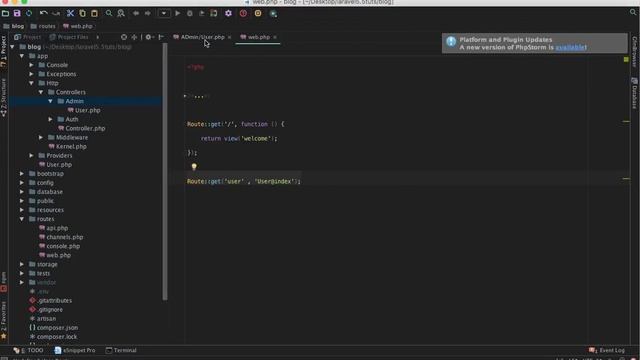Follow the 'available!' update link
640x360 pixels.
point(571,47)
